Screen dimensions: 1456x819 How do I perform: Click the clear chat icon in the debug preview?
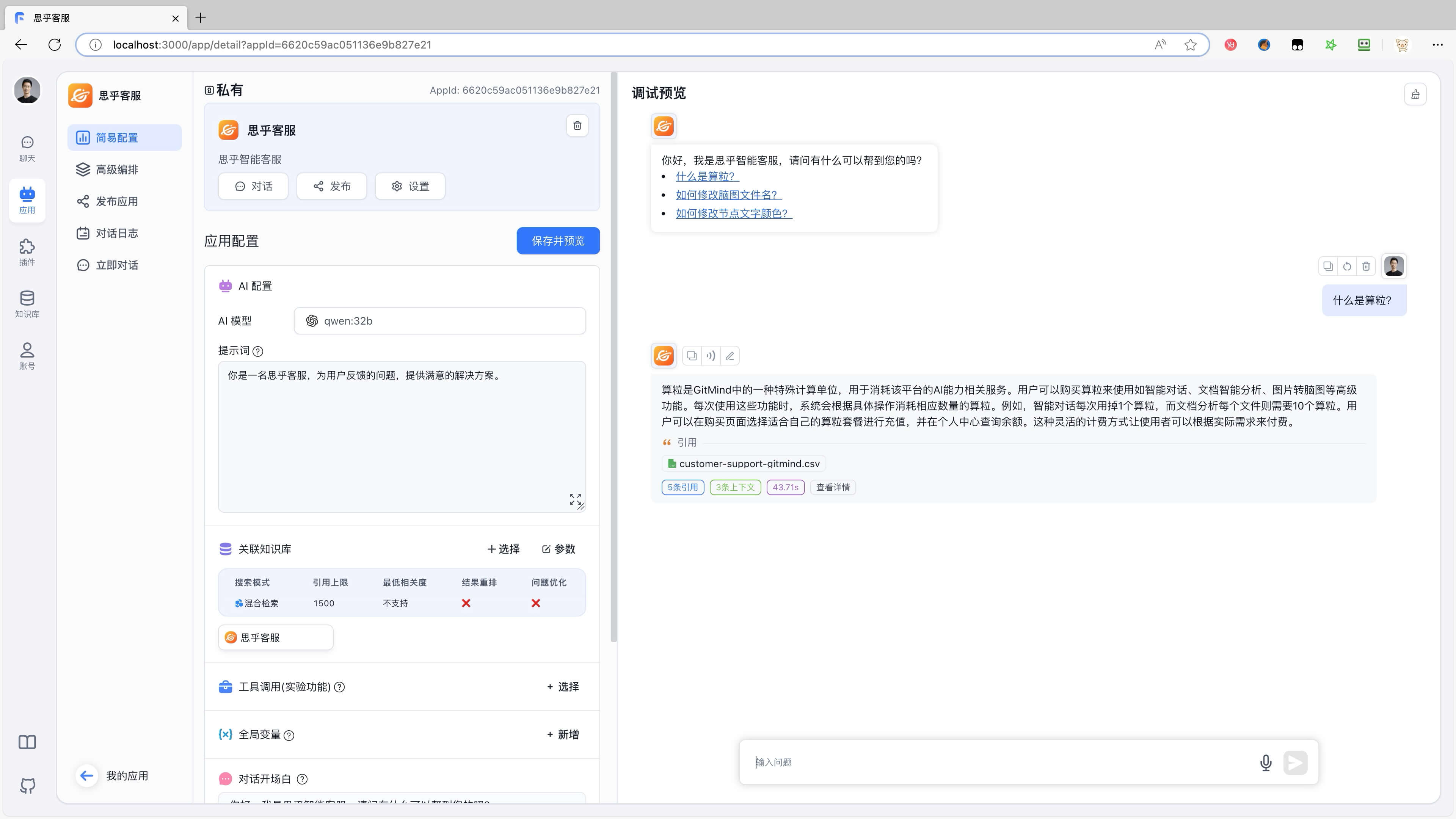(1415, 94)
